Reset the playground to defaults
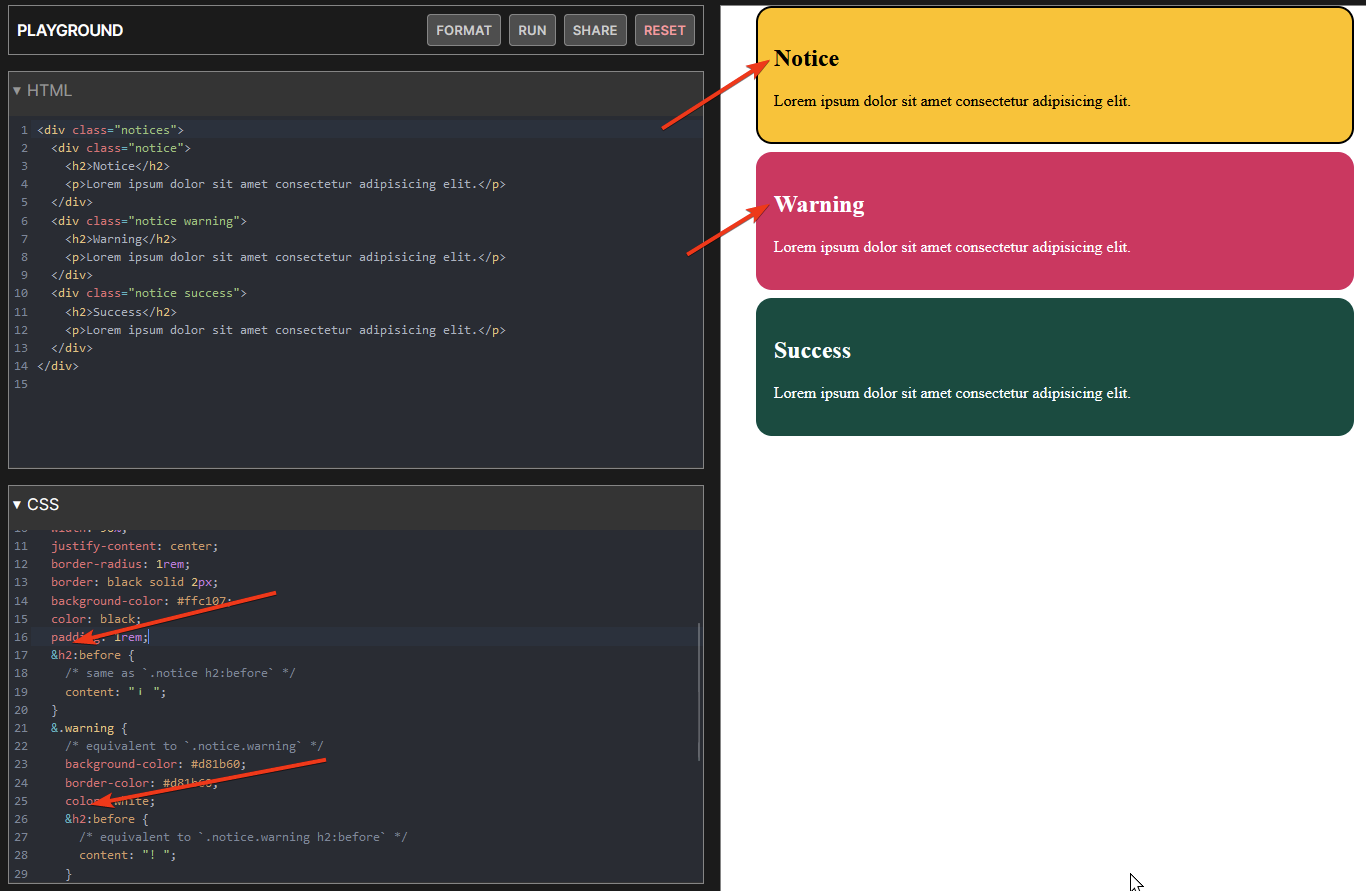Viewport: 1366px width, 891px height. 664,30
